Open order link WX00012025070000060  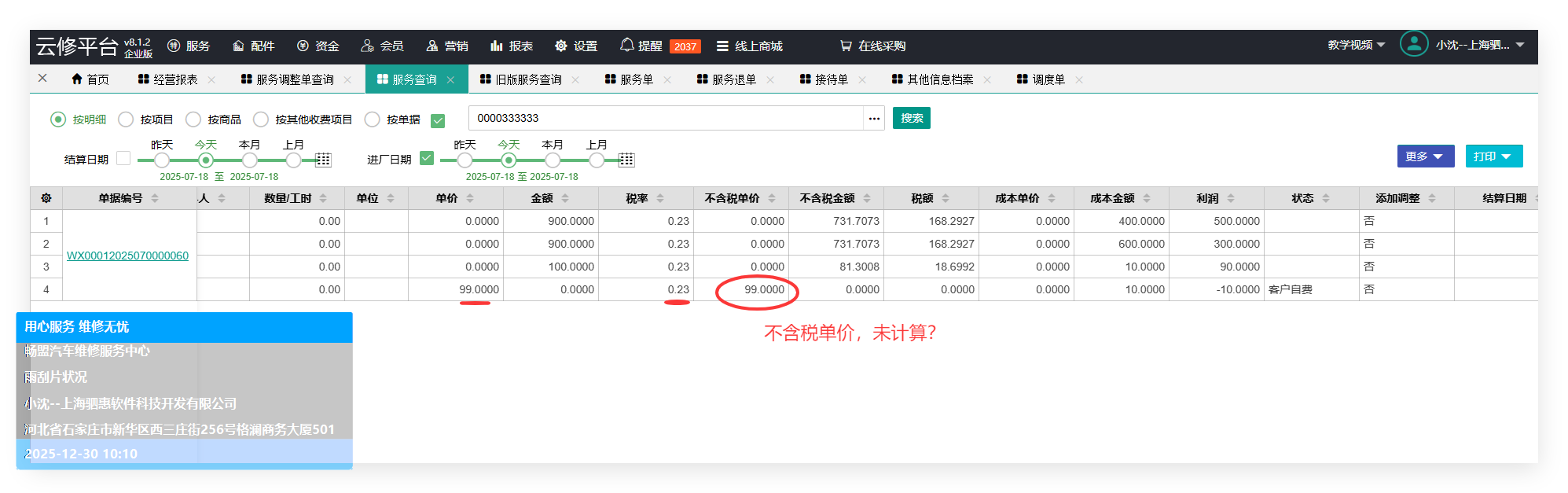click(127, 256)
